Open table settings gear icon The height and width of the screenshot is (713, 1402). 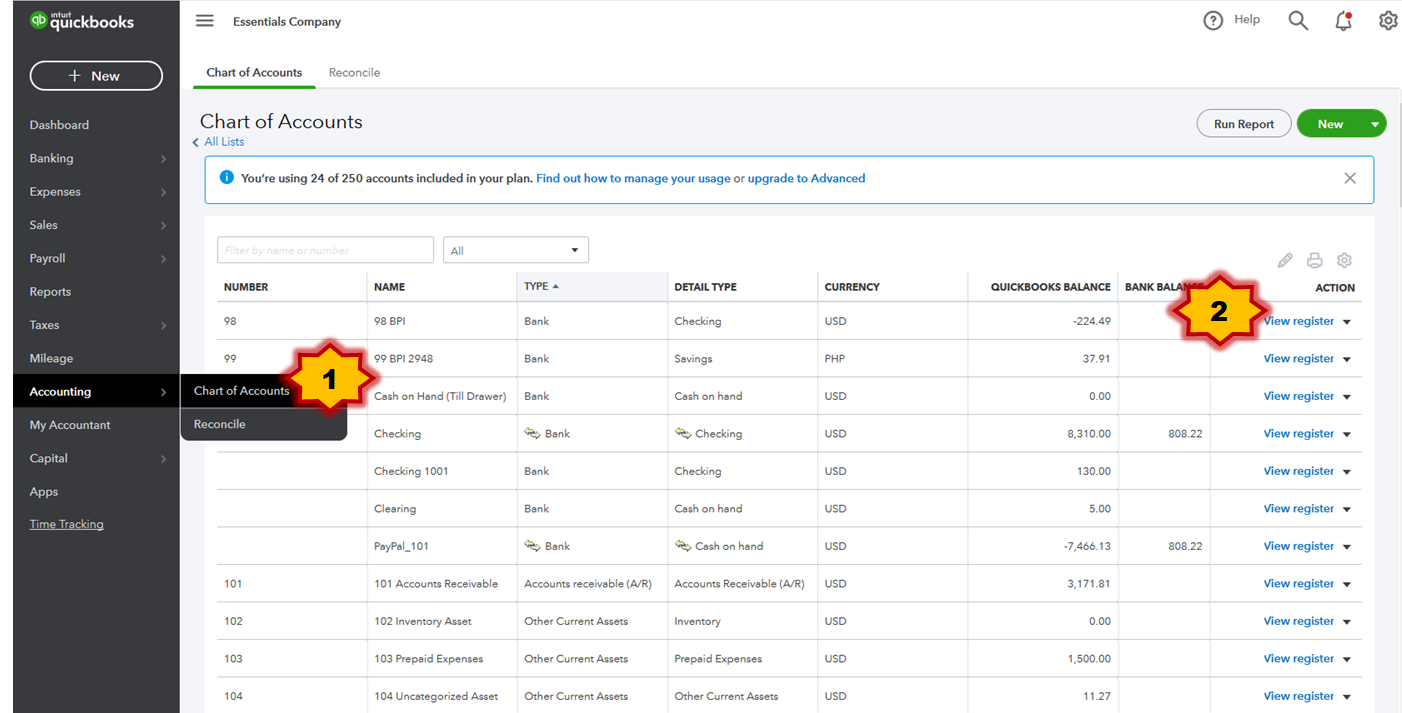[x=1344, y=260]
